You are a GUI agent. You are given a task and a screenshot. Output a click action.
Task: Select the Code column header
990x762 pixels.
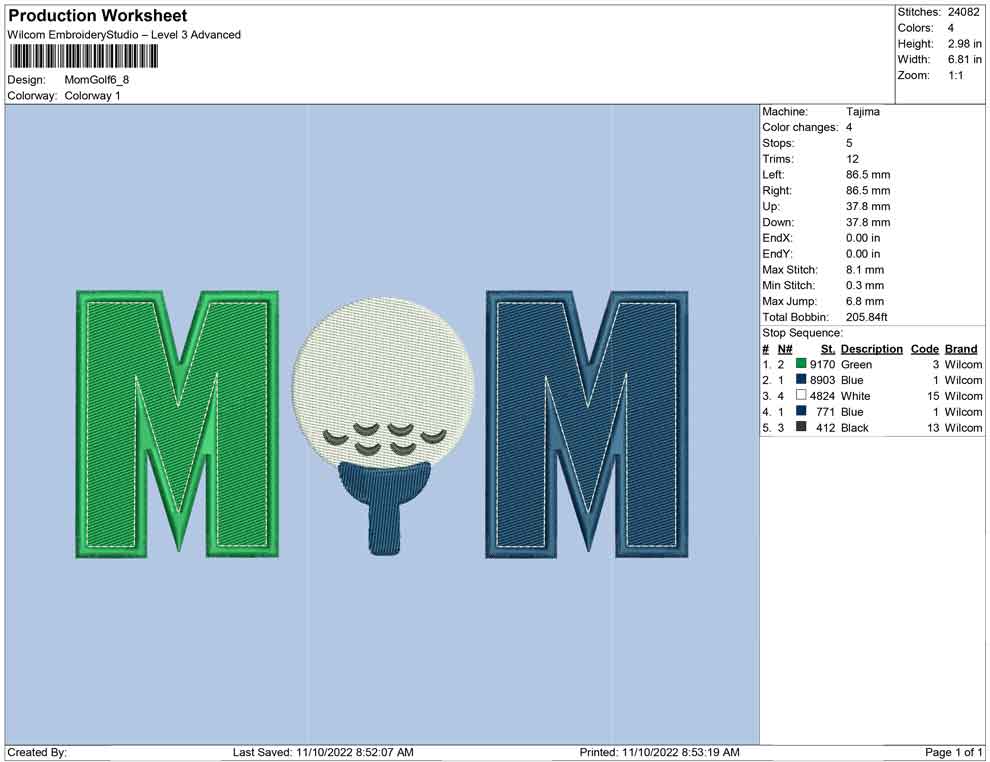(924, 349)
